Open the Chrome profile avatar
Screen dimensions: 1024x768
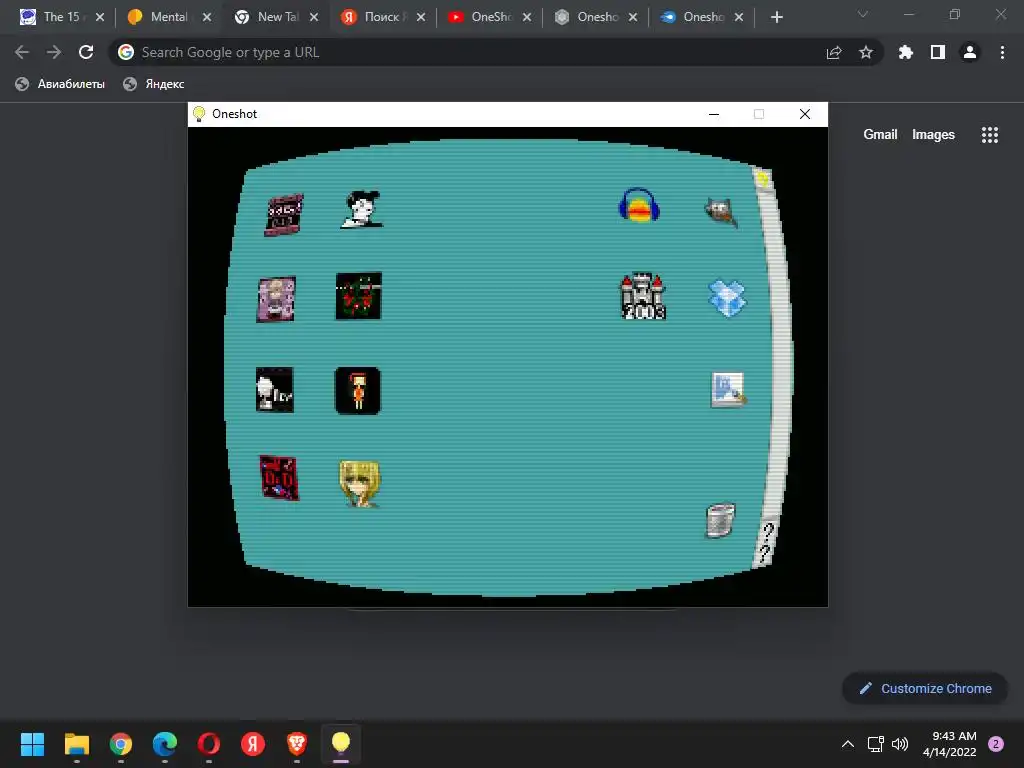pos(970,52)
